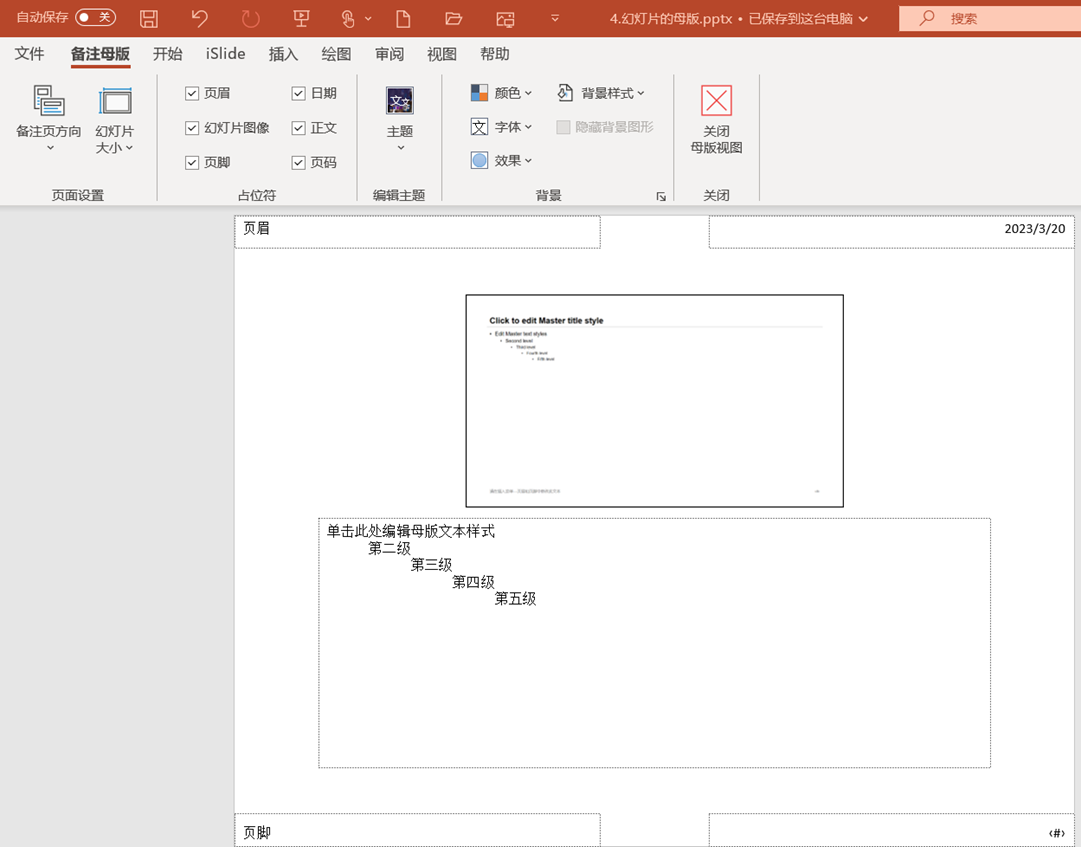The height and width of the screenshot is (847, 1081).
Task: Select the Save icon on Quick Access Toolbar
Action: (148, 18)
